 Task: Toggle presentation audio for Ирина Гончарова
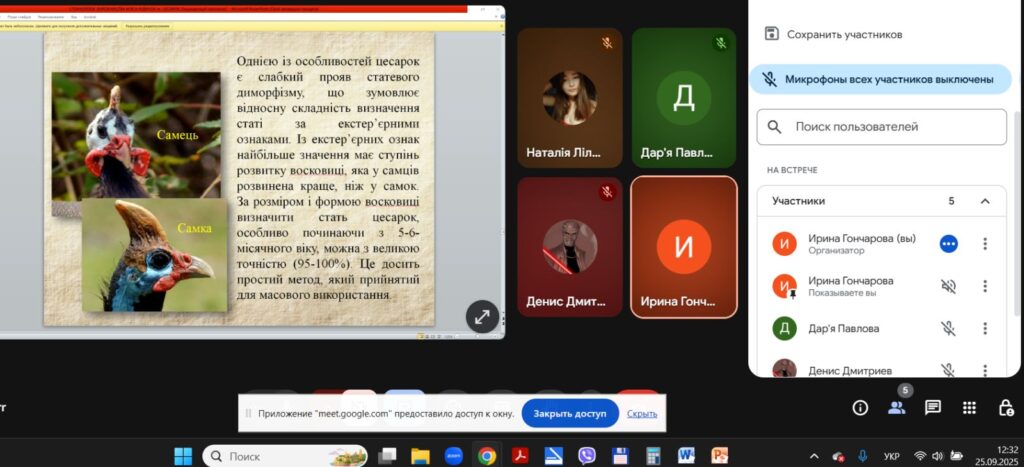click(948, 286)
